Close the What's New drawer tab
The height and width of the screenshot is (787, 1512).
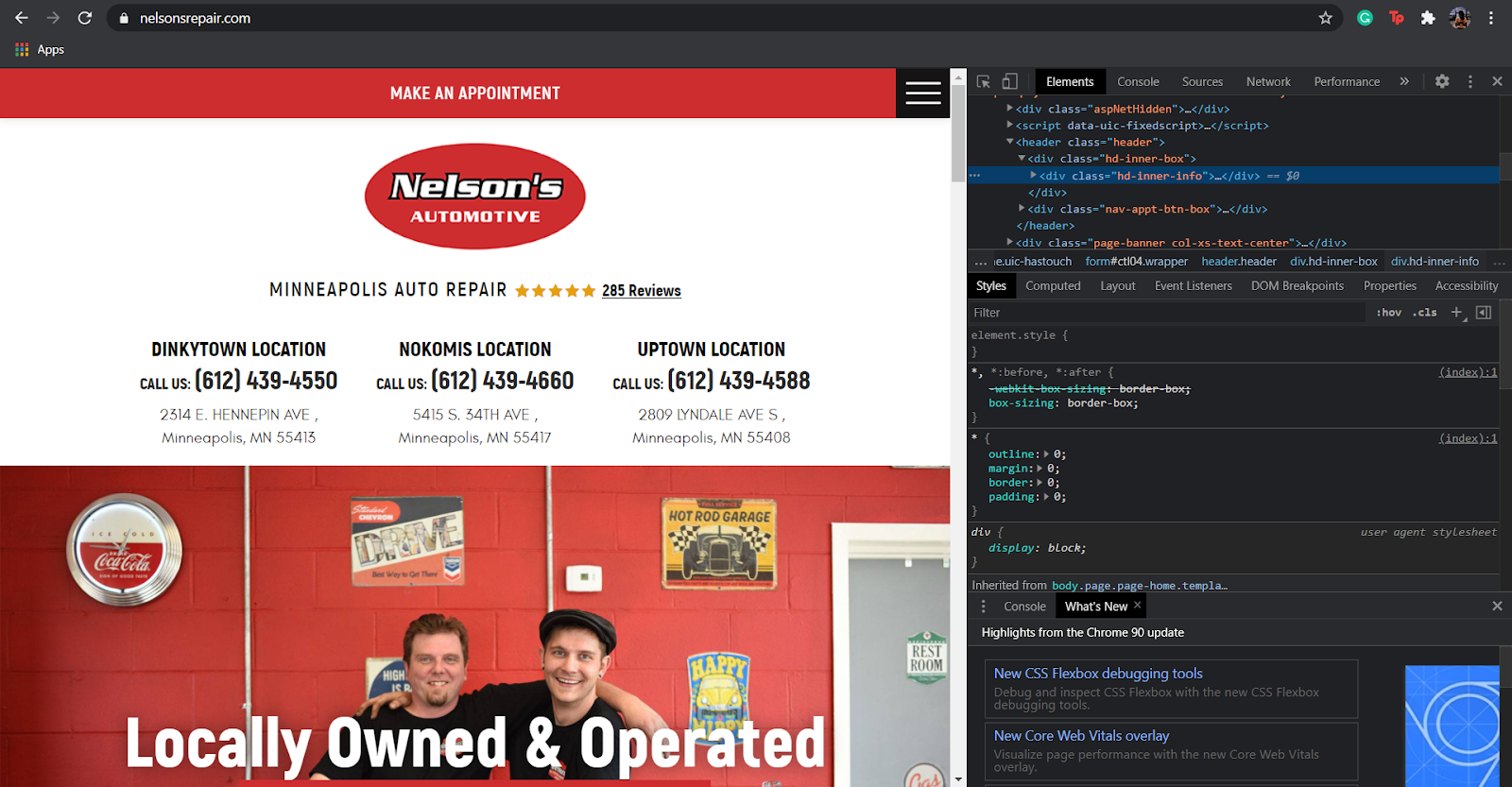tap(1138, 606)
